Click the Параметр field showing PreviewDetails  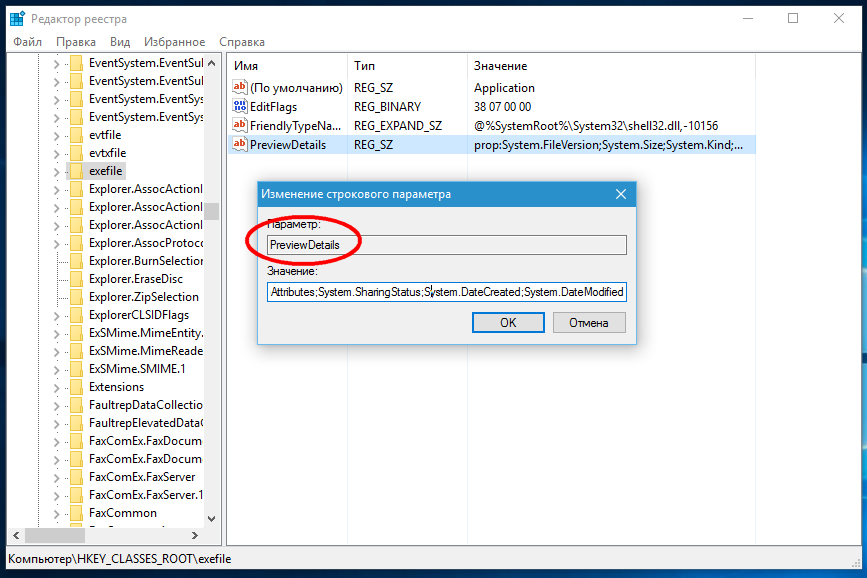pos(447,245)
